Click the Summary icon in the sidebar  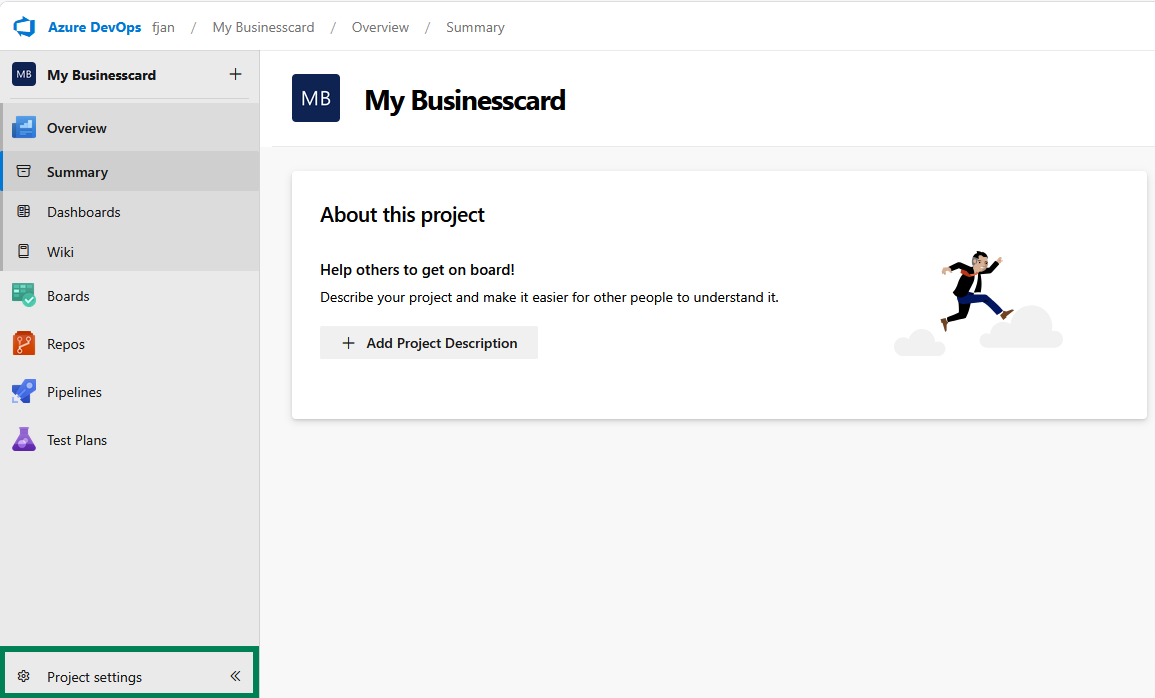(x=24, y=171)
